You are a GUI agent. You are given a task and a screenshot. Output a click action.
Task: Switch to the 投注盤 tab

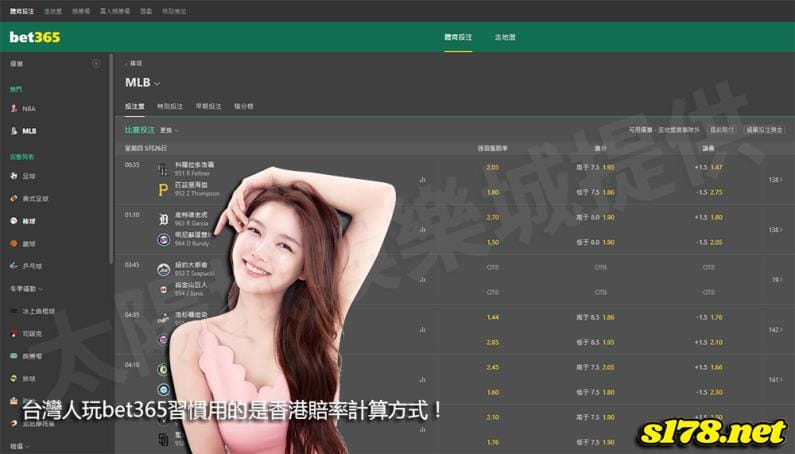coord(135,107)
